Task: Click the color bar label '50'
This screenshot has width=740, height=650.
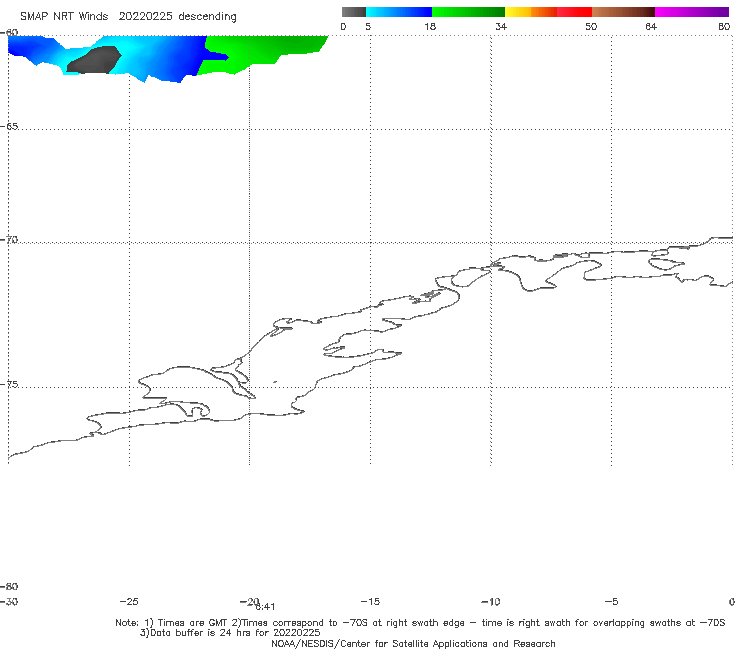Action: click(591, 26)
